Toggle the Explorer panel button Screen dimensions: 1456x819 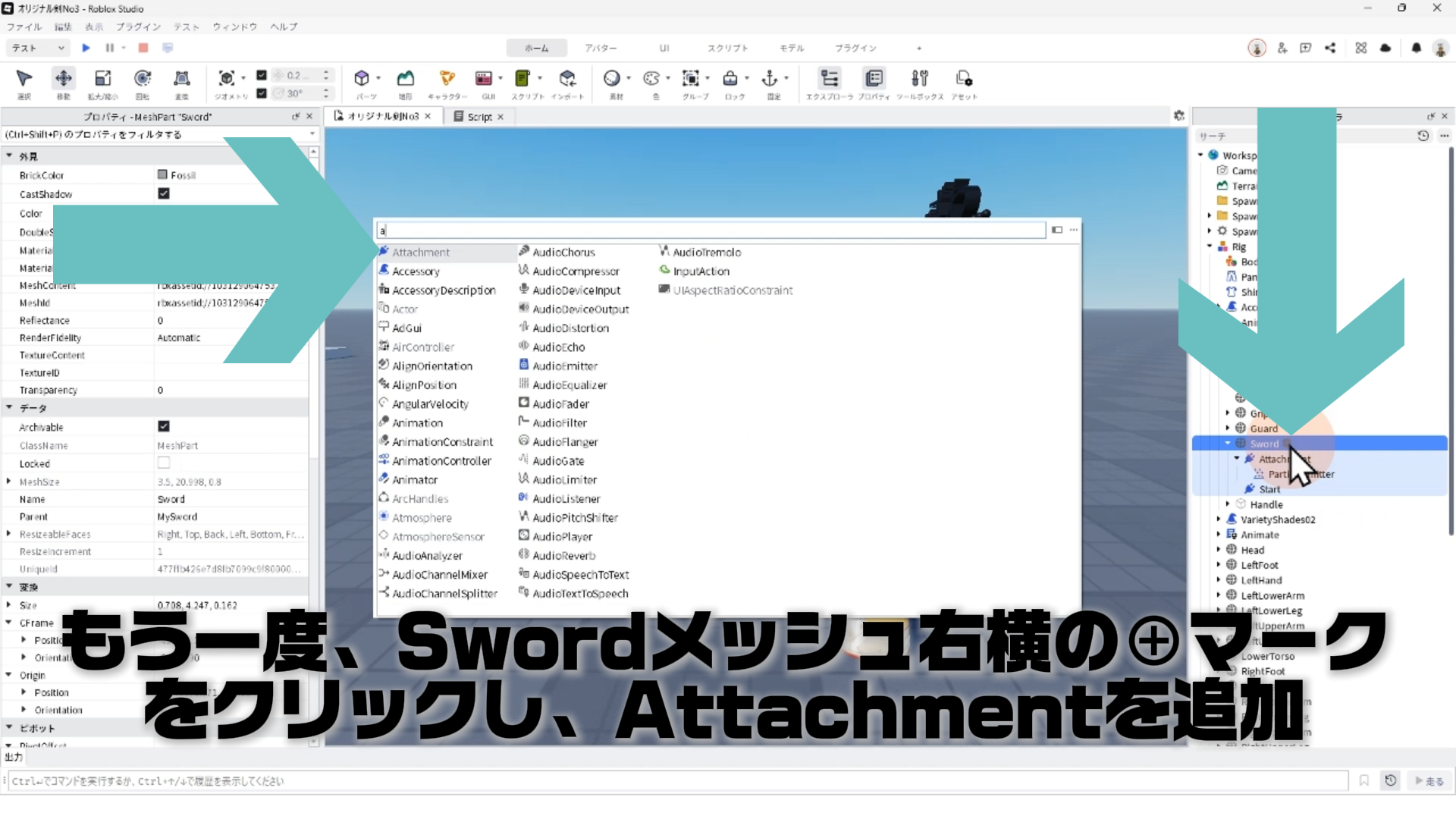pos(830,79)
